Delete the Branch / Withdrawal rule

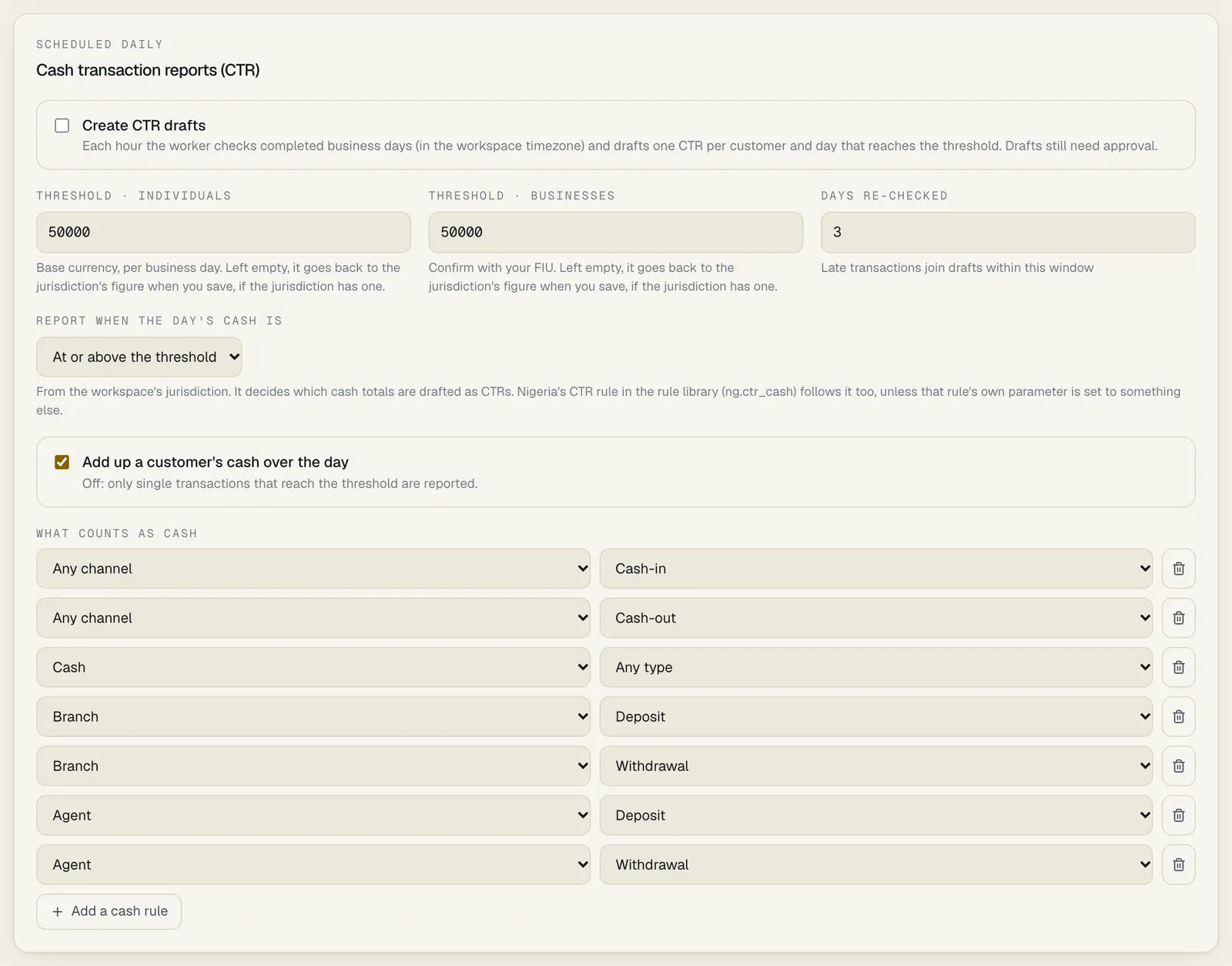pyautogui.click(x=1178, y=766)
